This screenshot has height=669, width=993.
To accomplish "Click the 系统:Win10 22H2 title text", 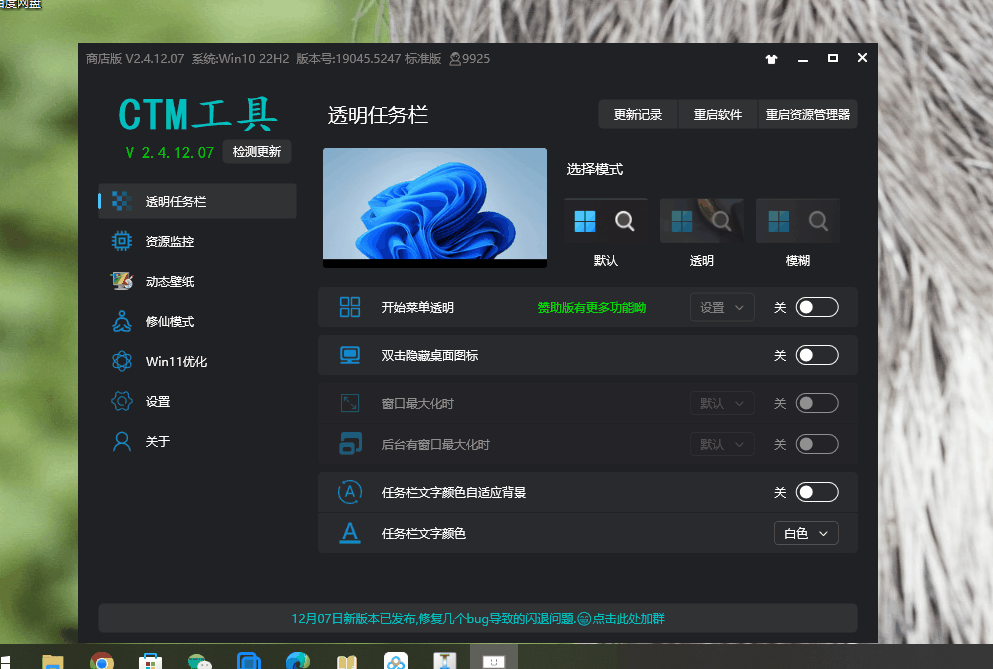I will point(240,59).
